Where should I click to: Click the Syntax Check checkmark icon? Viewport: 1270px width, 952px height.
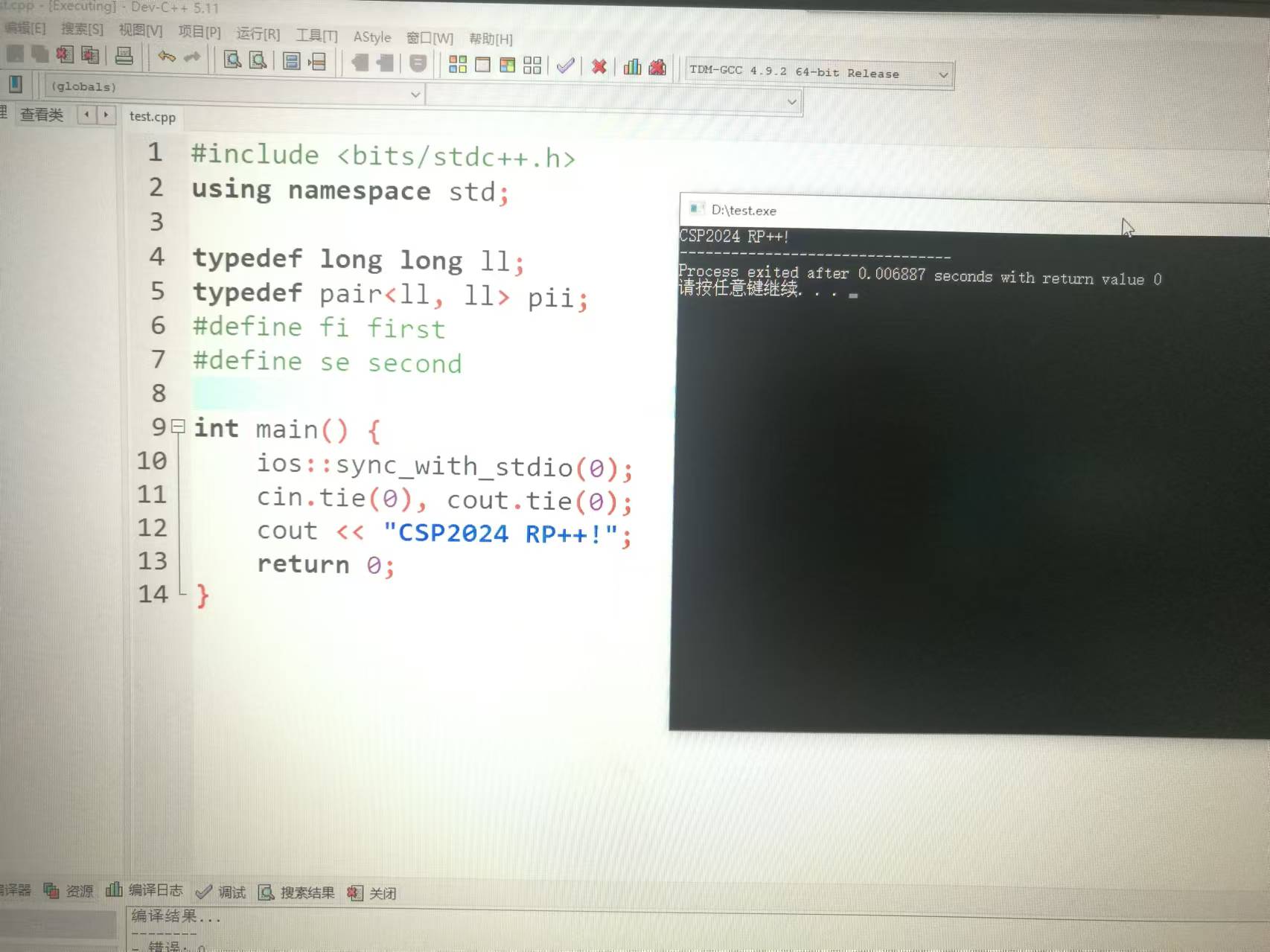tap(566, 66)
